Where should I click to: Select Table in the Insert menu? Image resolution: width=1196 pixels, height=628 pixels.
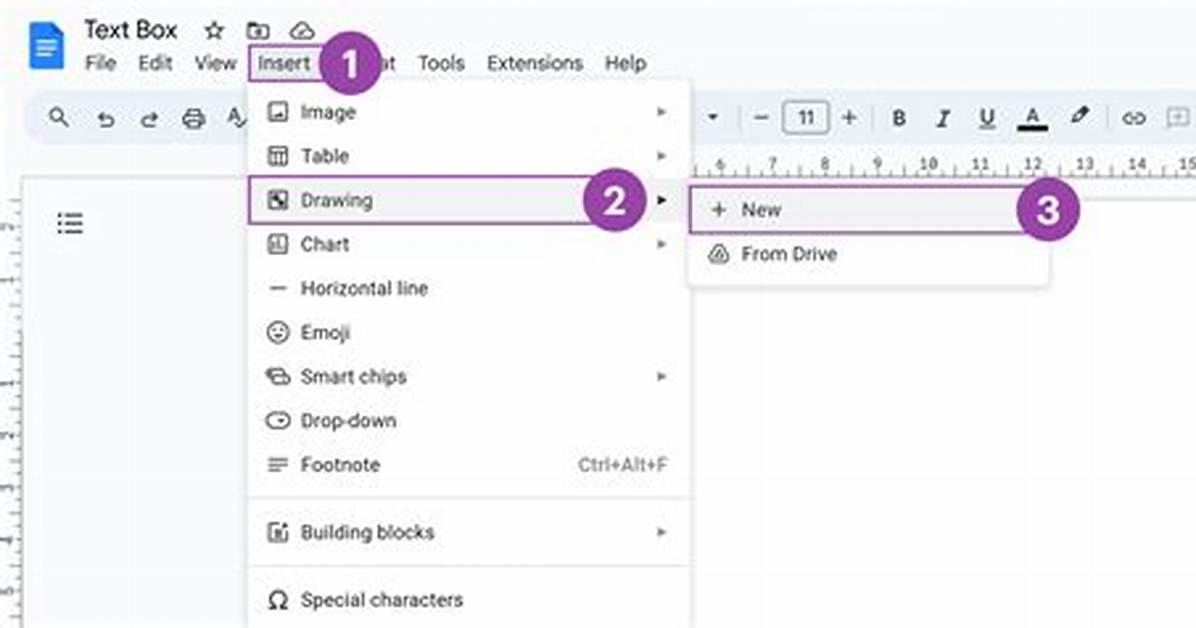469,156
